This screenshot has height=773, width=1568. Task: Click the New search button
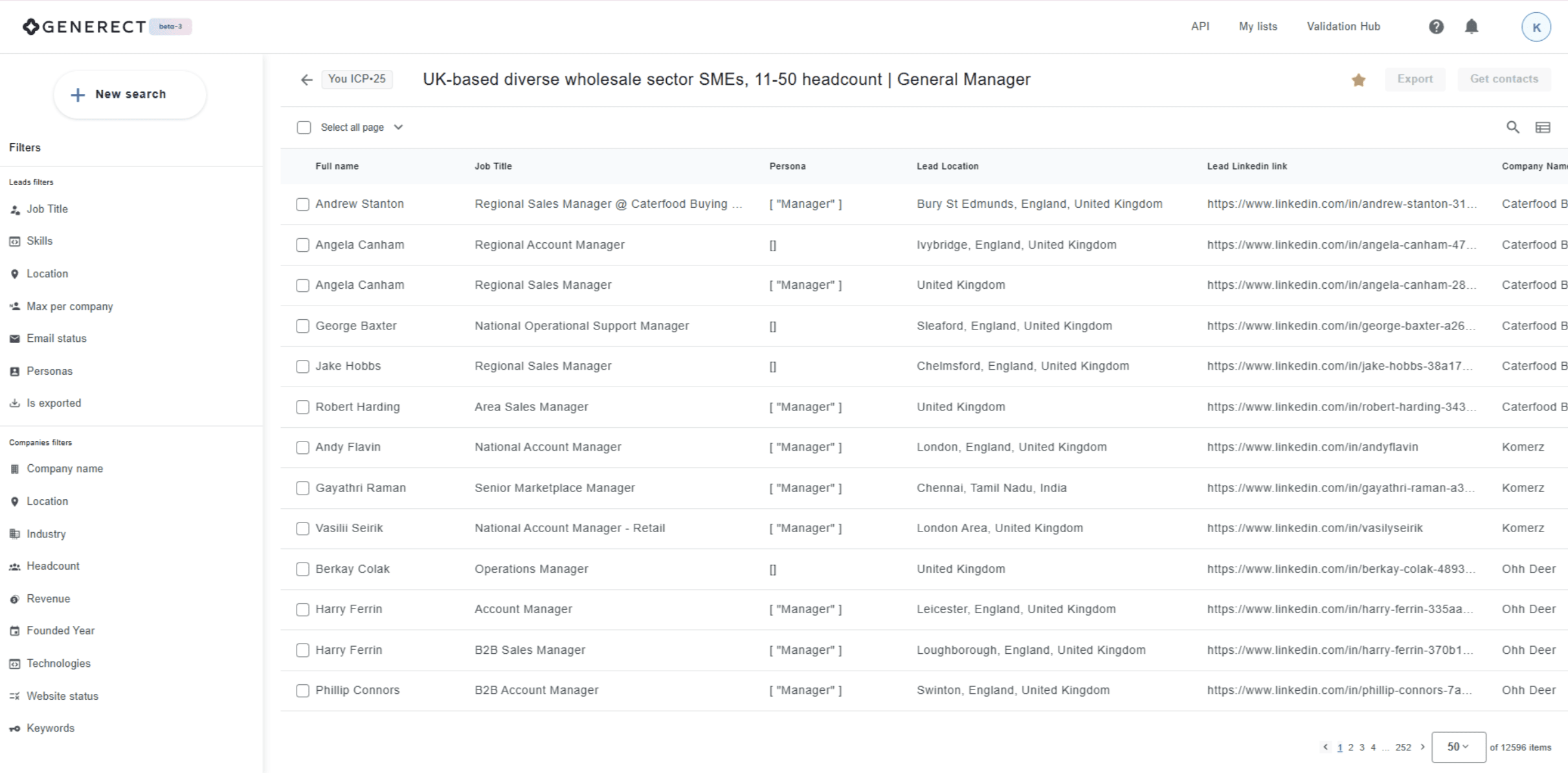pos(129,95)
